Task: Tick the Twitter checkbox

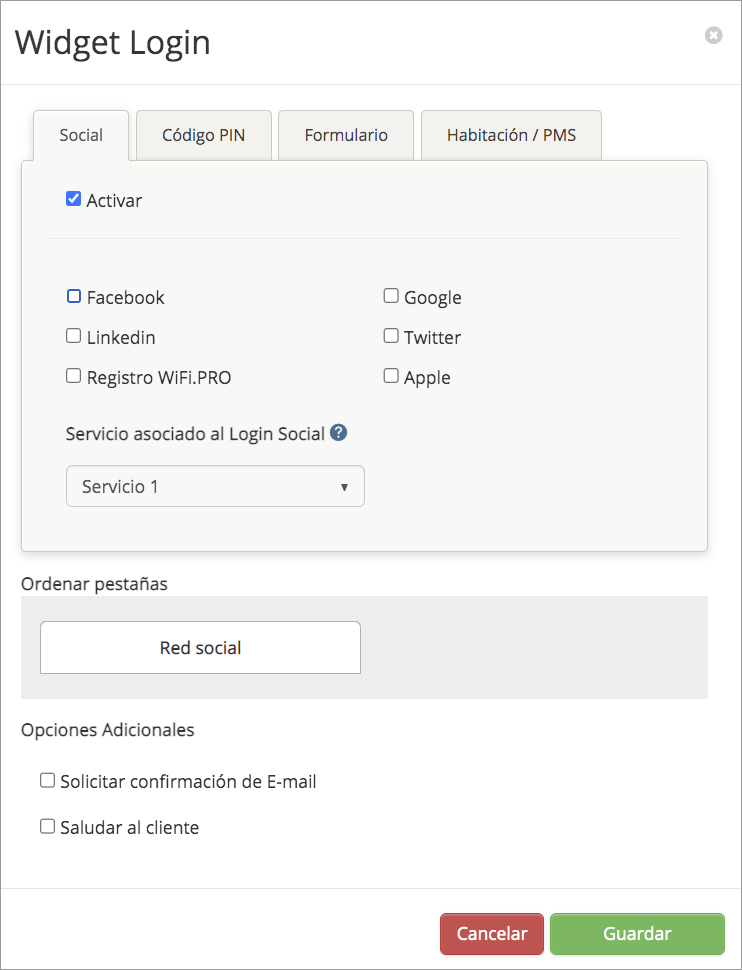Action: click(391, 336)
